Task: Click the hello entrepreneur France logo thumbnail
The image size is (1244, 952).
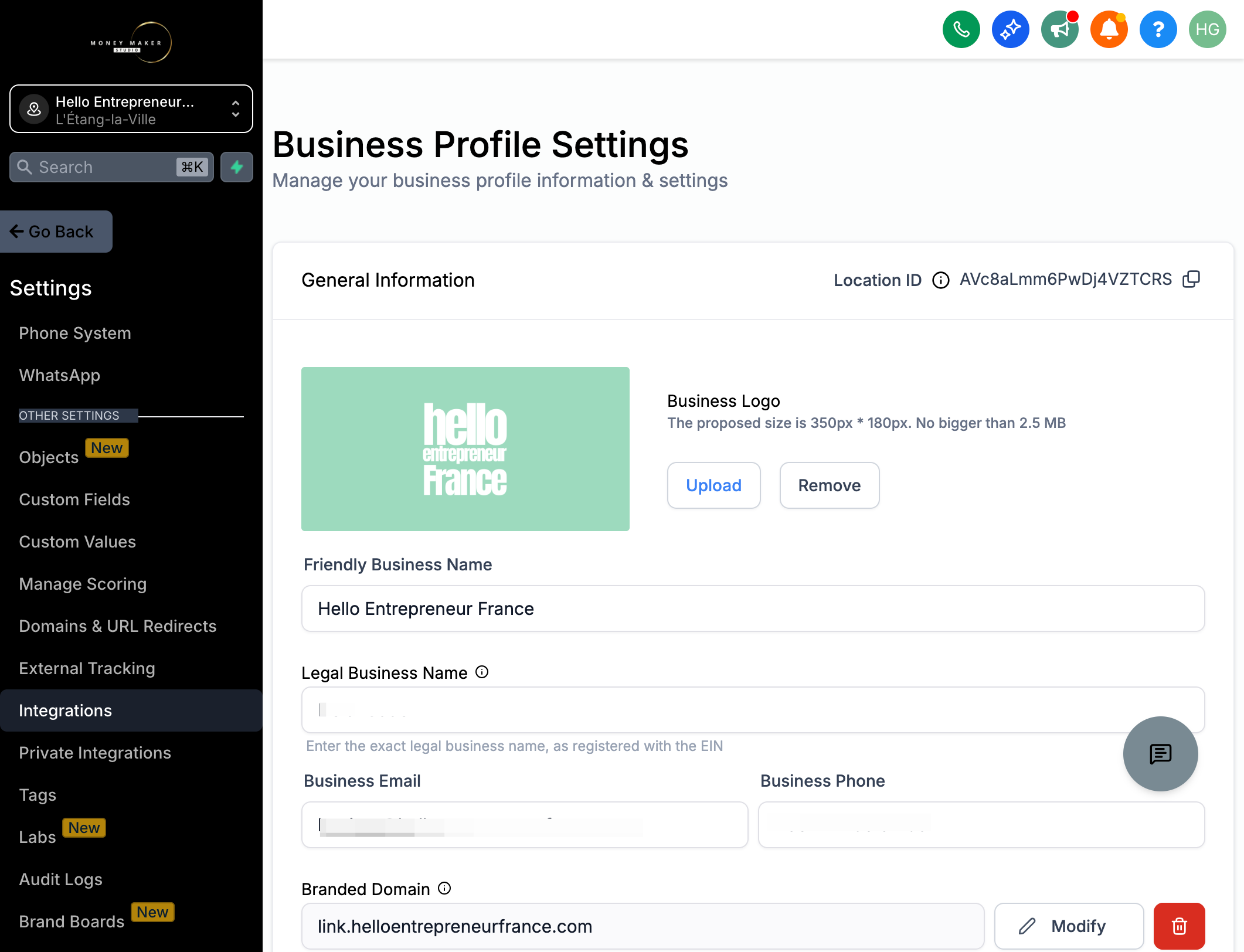Action: click(465, 449)
